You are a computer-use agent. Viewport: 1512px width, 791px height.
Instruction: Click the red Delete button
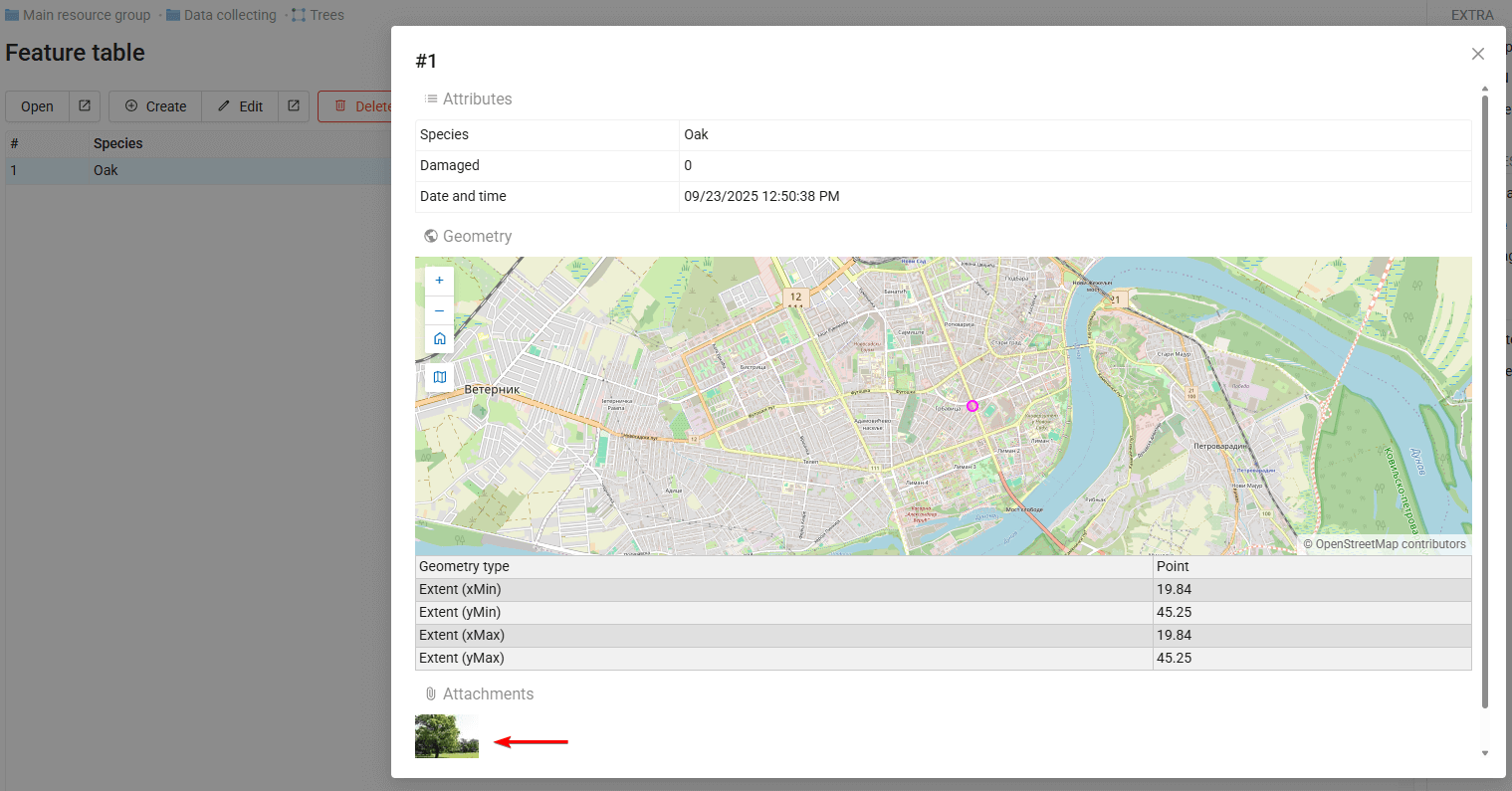358,106
